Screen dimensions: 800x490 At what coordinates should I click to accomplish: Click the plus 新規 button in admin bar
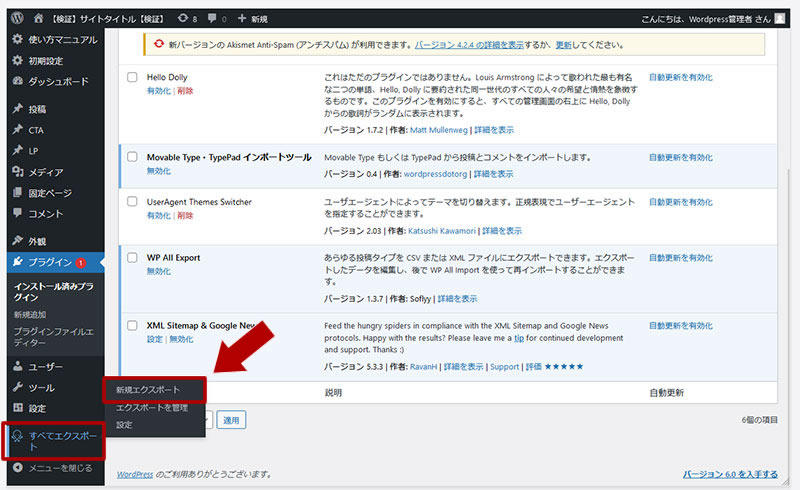tap(253, 19)
